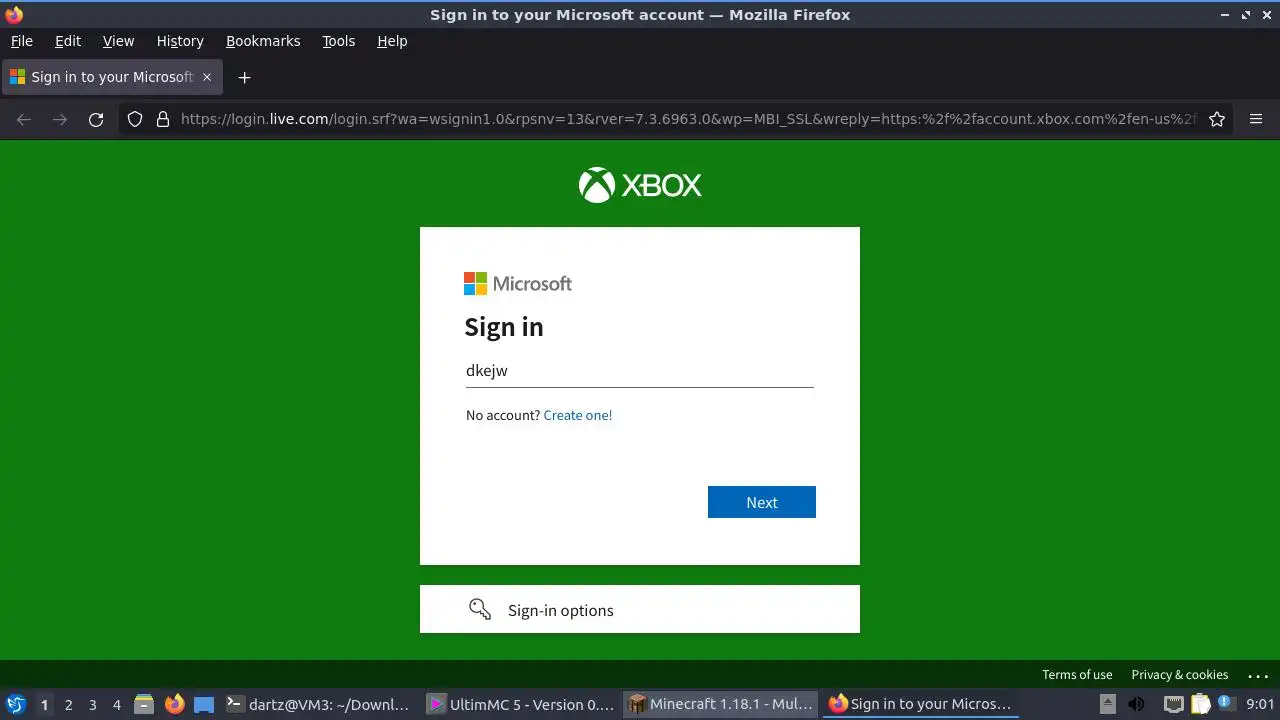This screenshot has width=1280, height=720.
Task: Maximize the Firefox window
Action: (1246, 15)
